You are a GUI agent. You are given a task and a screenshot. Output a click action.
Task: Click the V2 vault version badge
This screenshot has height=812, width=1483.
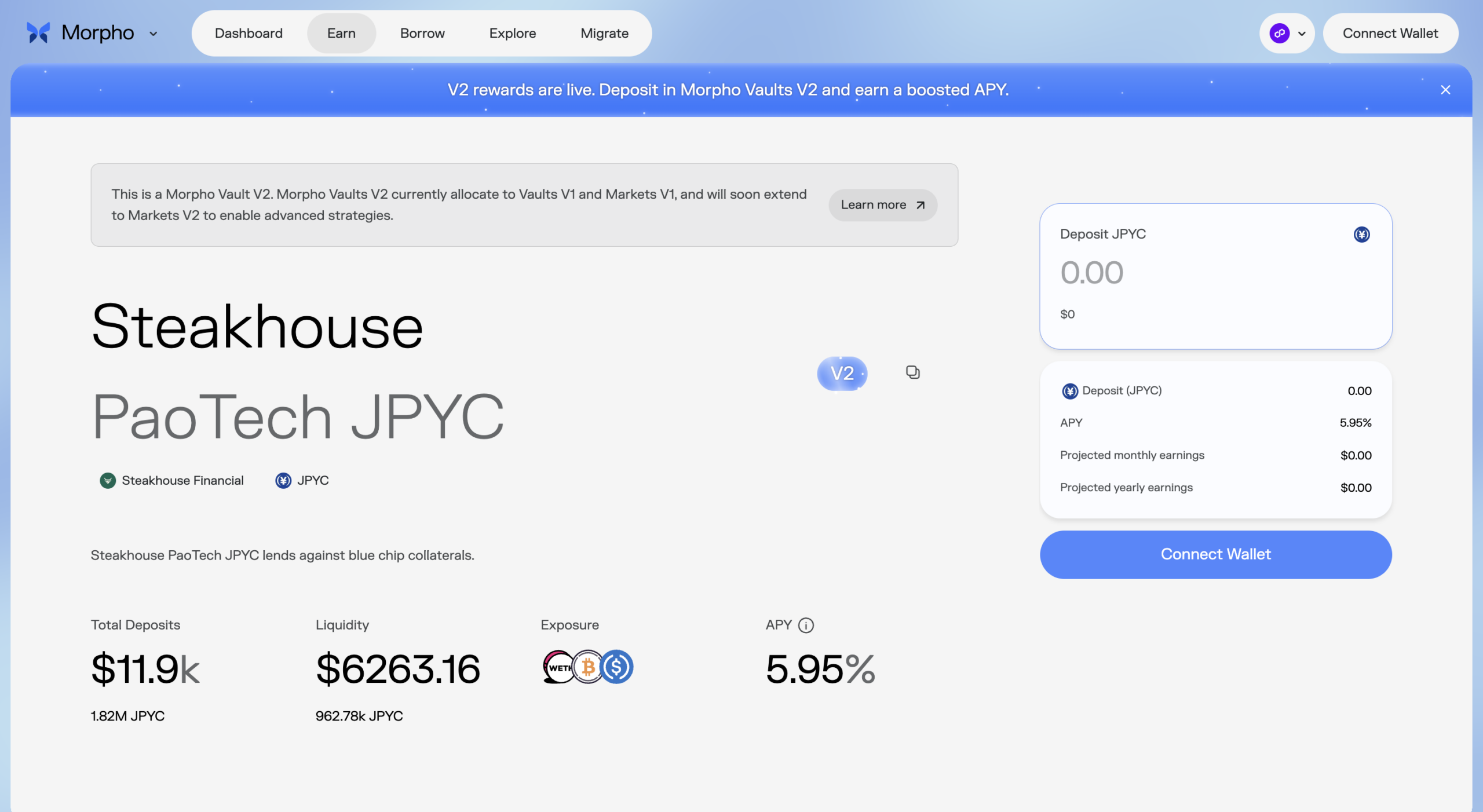(842, 373)
